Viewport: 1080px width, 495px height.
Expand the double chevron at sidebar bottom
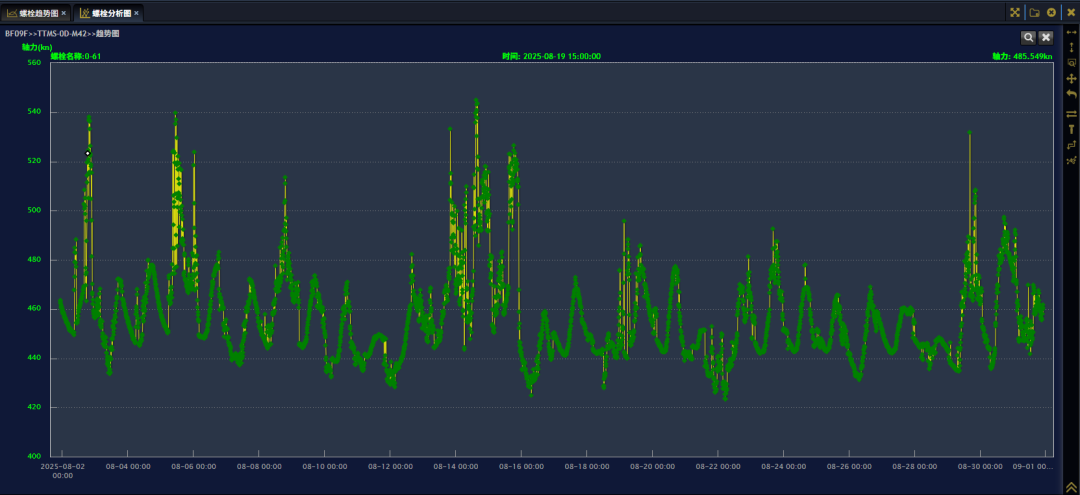coord(1071,486)
